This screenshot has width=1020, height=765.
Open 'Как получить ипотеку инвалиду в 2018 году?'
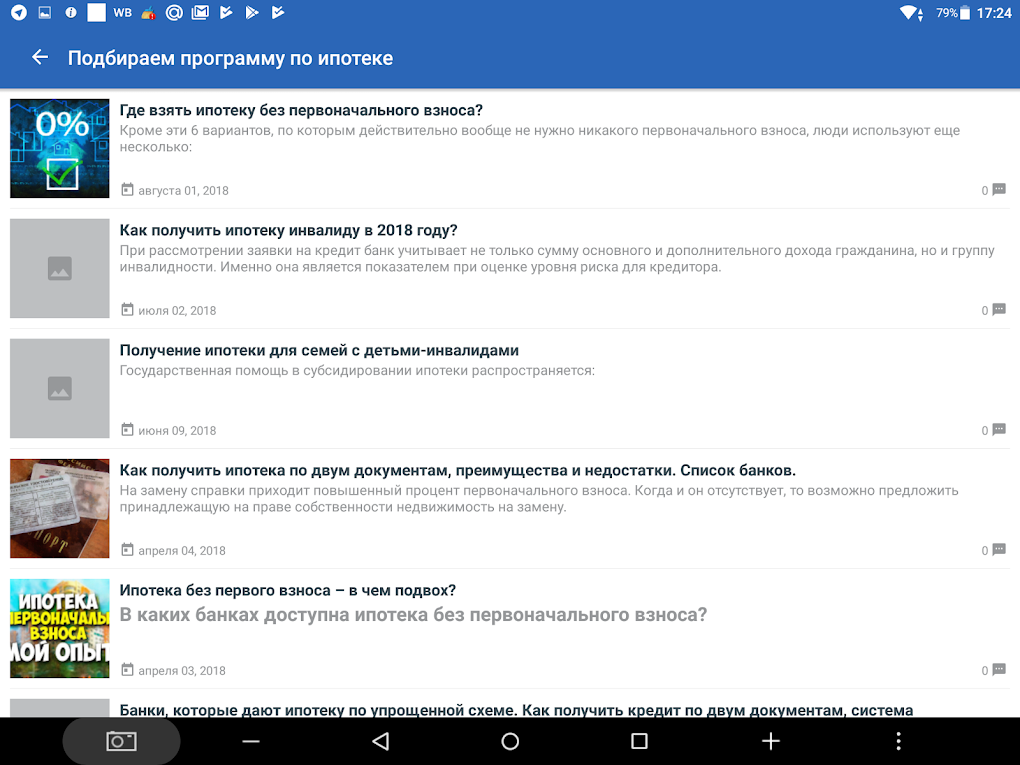coord(289,230)
